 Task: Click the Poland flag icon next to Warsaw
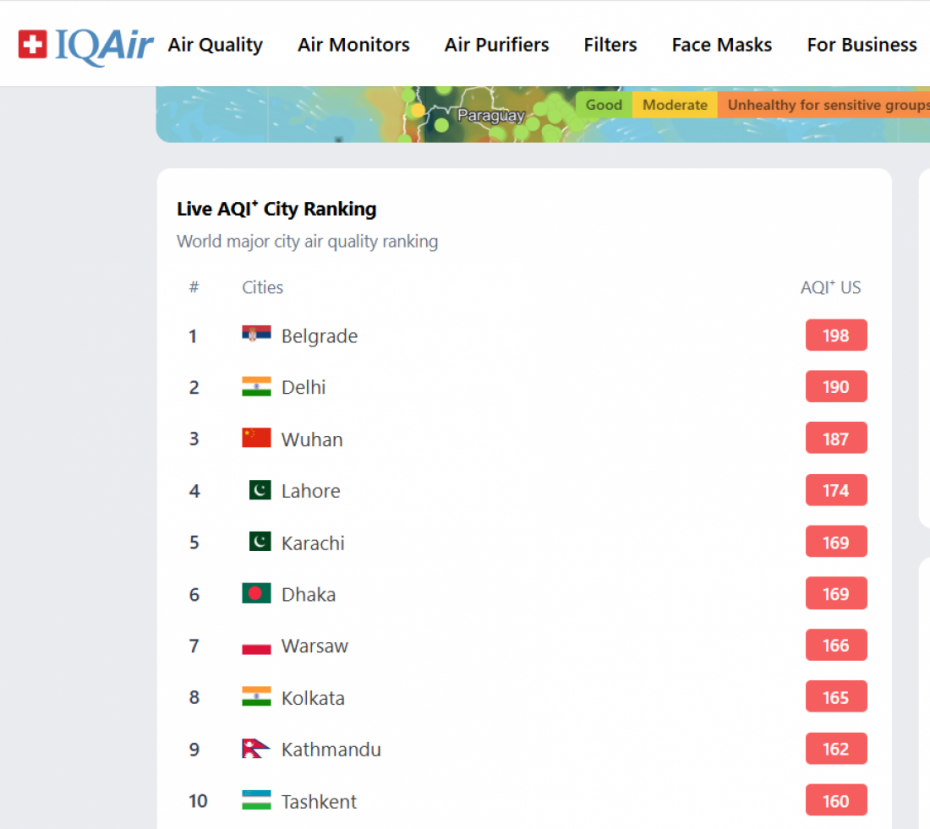[x=256, y=645]
